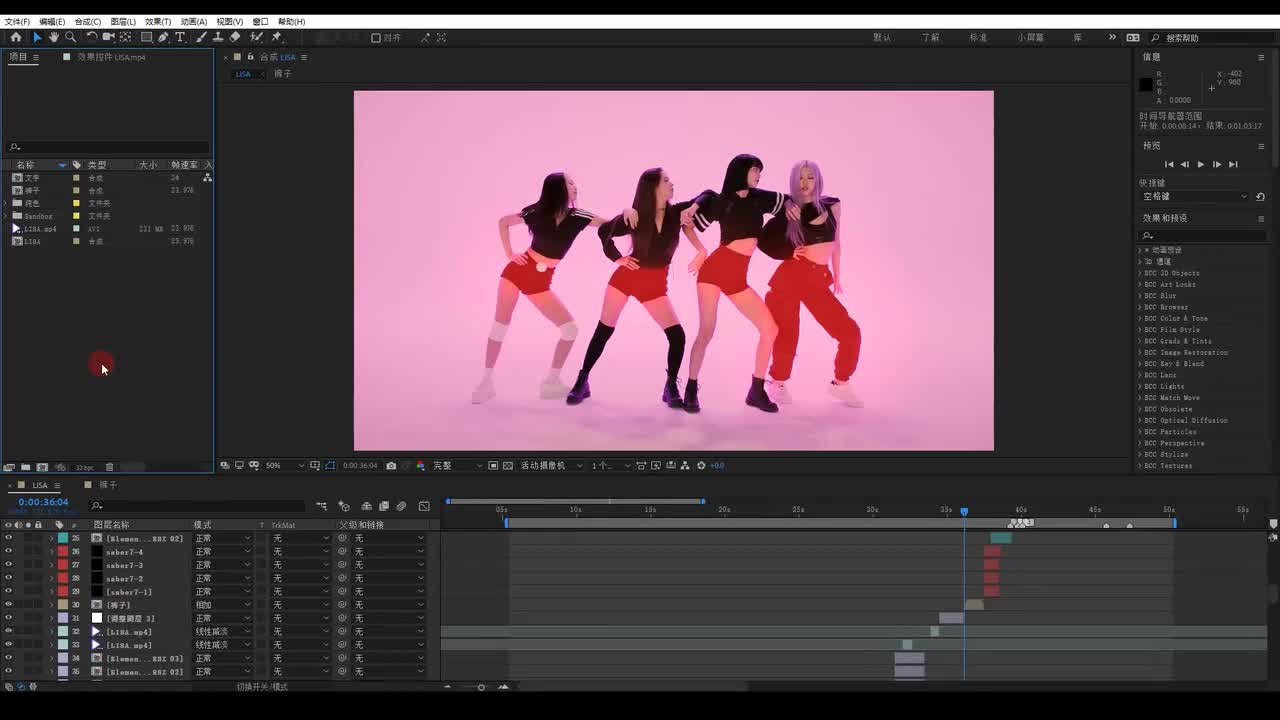Viewport: 1280px width, 720px height.
Task: Play the preview with play button
Action: (1200, 164)
